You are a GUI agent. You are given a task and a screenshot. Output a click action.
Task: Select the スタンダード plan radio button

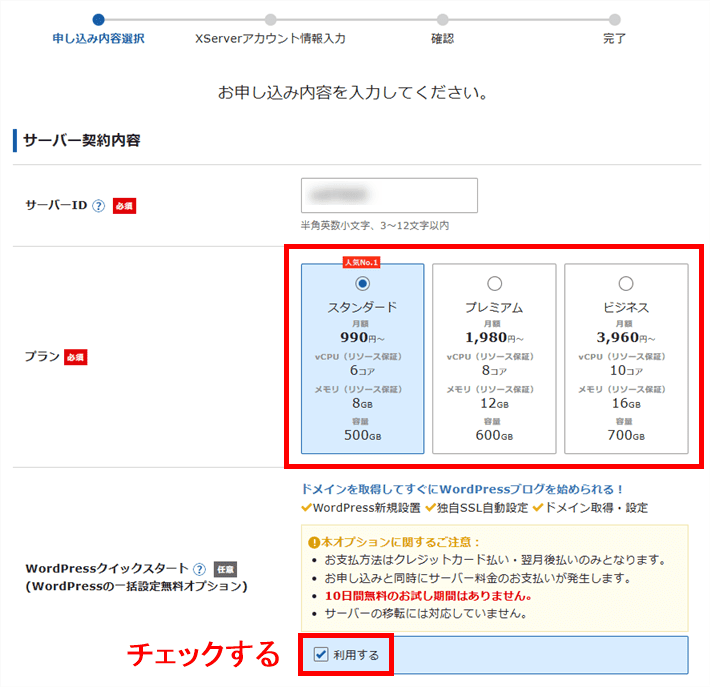(362, 284)
